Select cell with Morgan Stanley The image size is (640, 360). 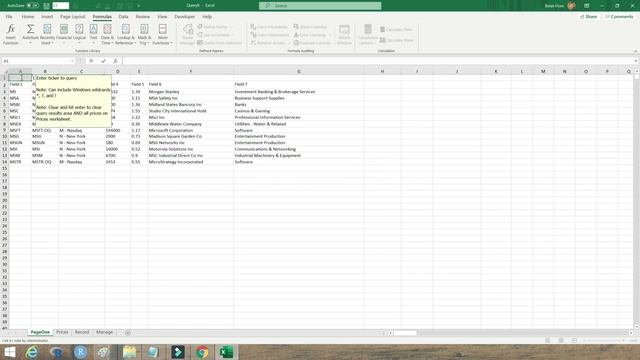click(191, 92)
